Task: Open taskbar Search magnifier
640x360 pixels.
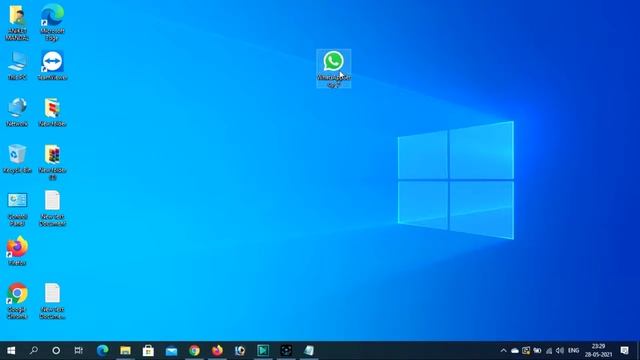Action: coord(34,351)
